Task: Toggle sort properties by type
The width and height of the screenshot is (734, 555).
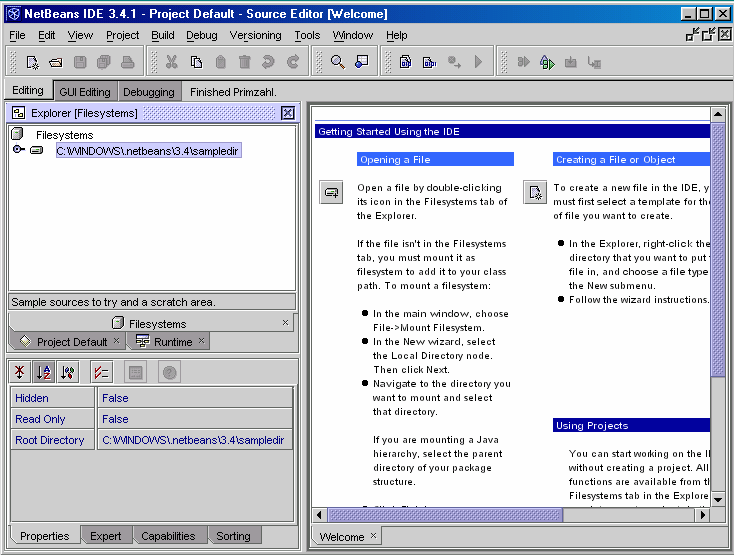Action: tap(68, 372)
